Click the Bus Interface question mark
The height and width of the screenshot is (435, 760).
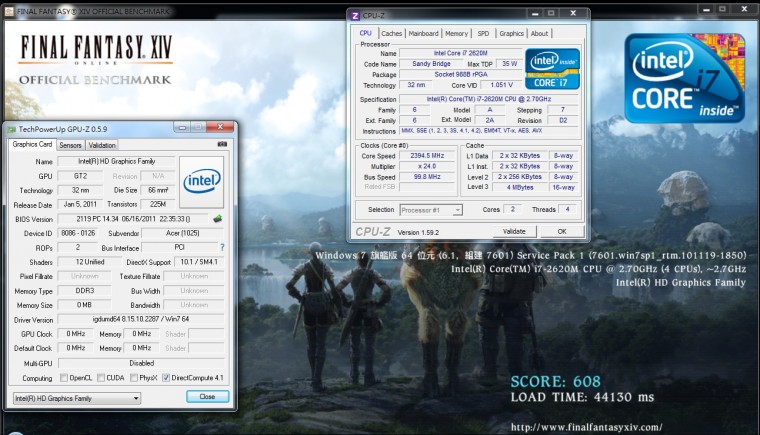[222, 247]
